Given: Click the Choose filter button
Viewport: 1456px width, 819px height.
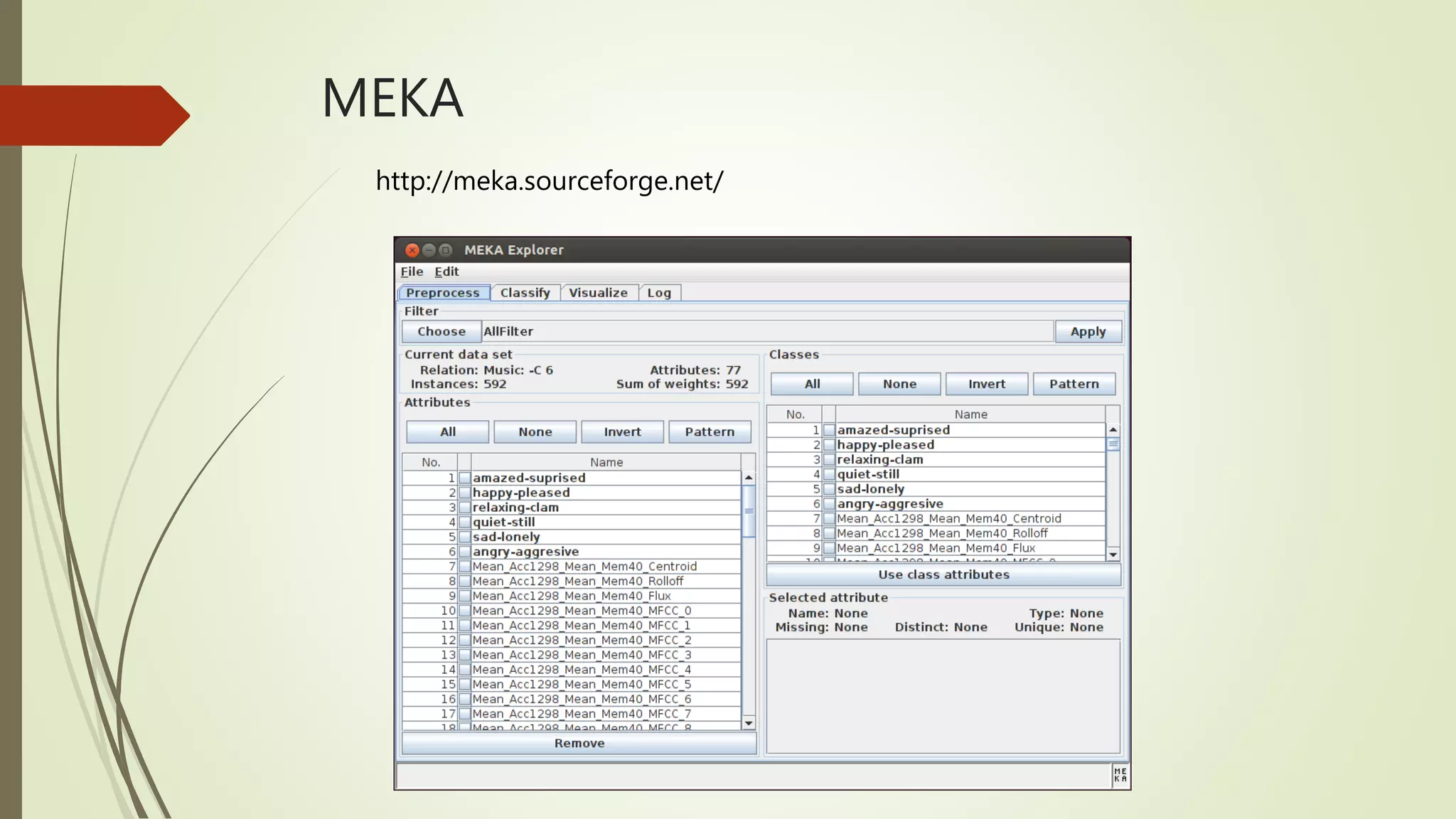Looking at the screenshot, I should pyautogui.click(x=441, y=331).
